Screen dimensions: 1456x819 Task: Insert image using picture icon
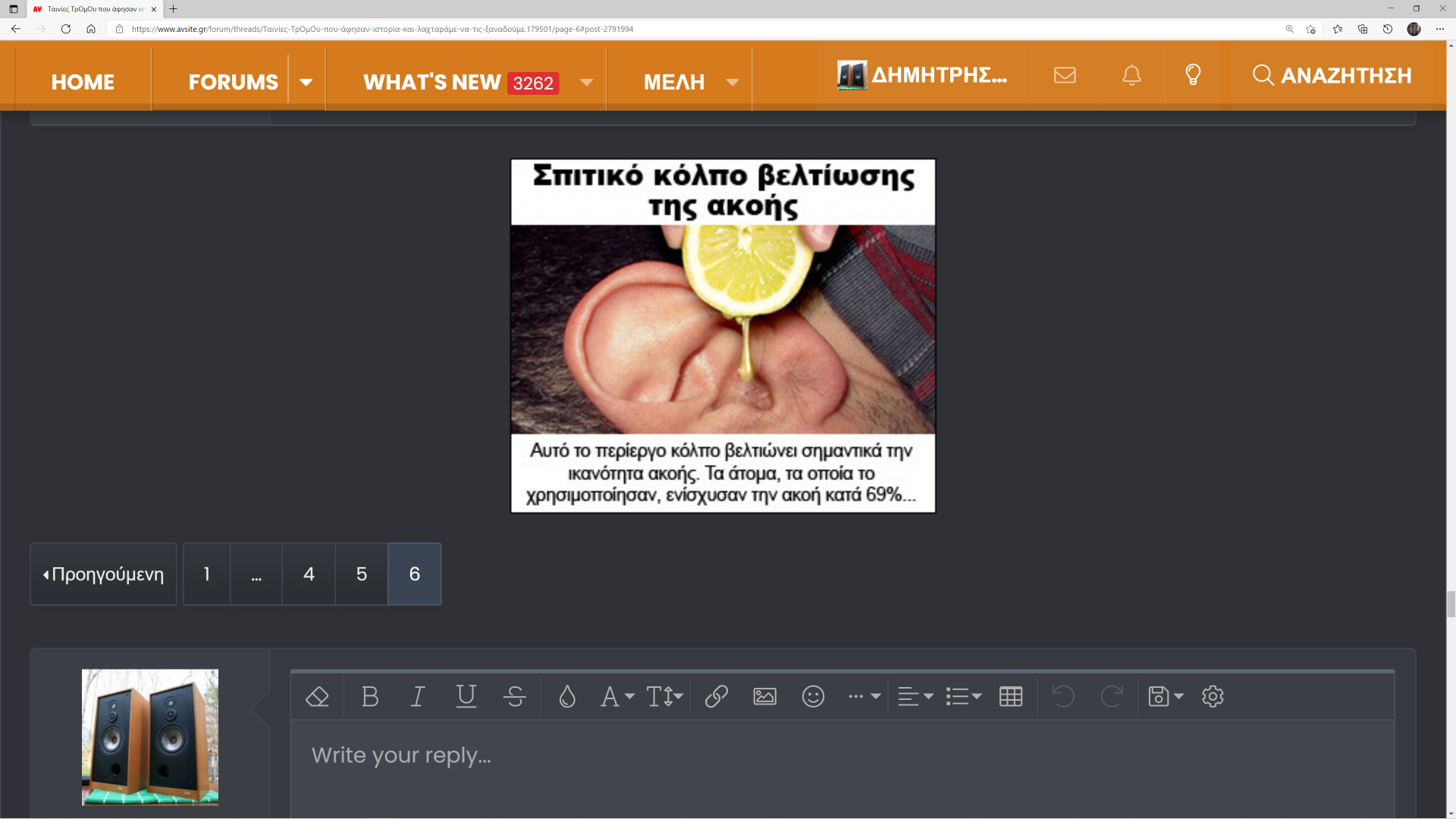764,696
